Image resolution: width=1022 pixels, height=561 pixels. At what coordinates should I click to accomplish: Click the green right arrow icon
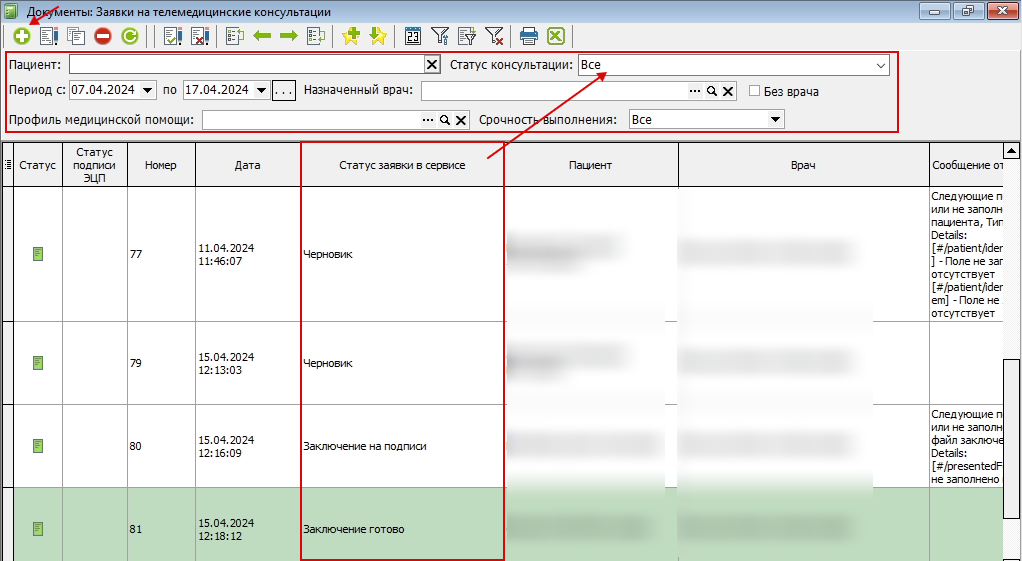(289, 36)
